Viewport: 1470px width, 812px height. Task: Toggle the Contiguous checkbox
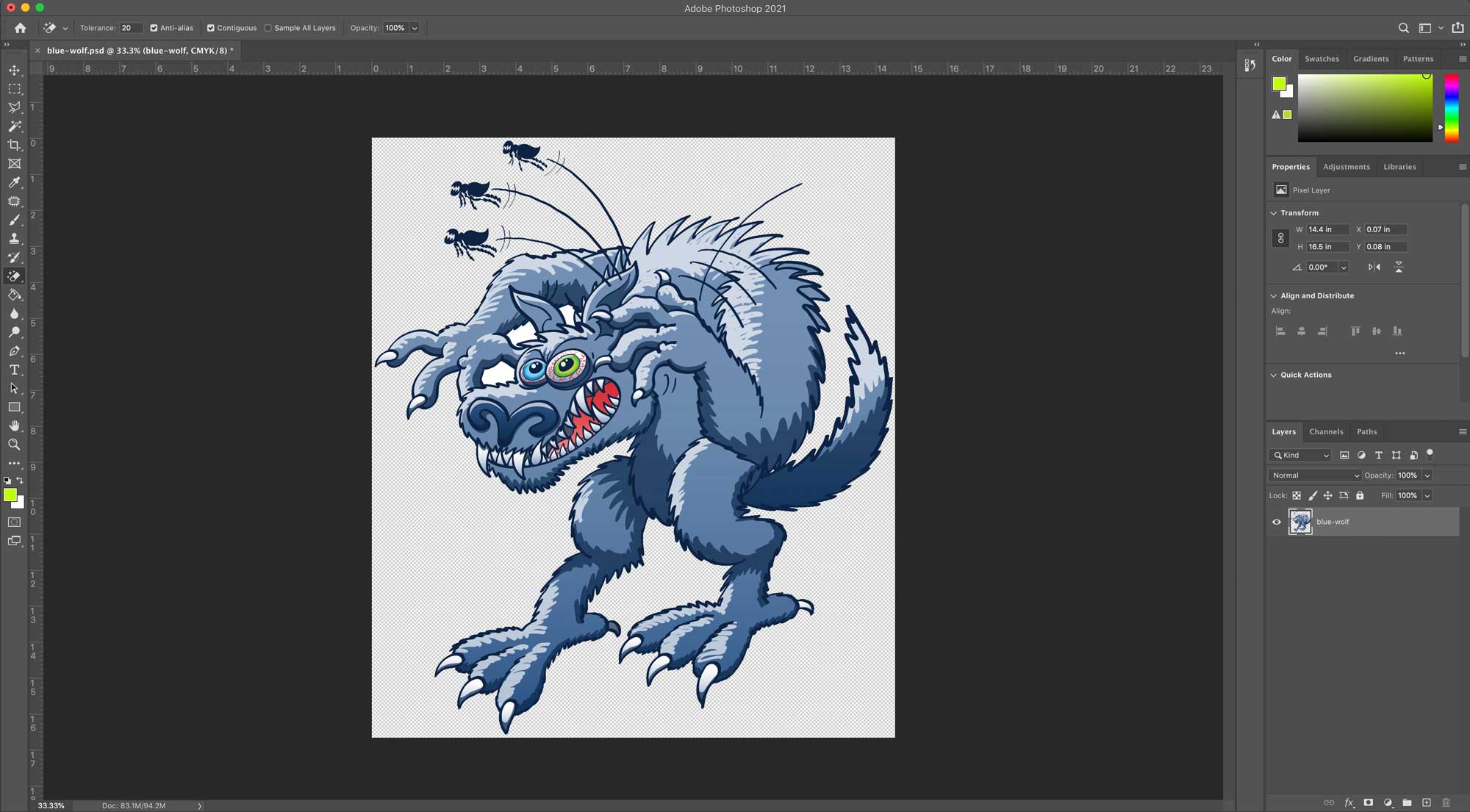pos(210,28)
